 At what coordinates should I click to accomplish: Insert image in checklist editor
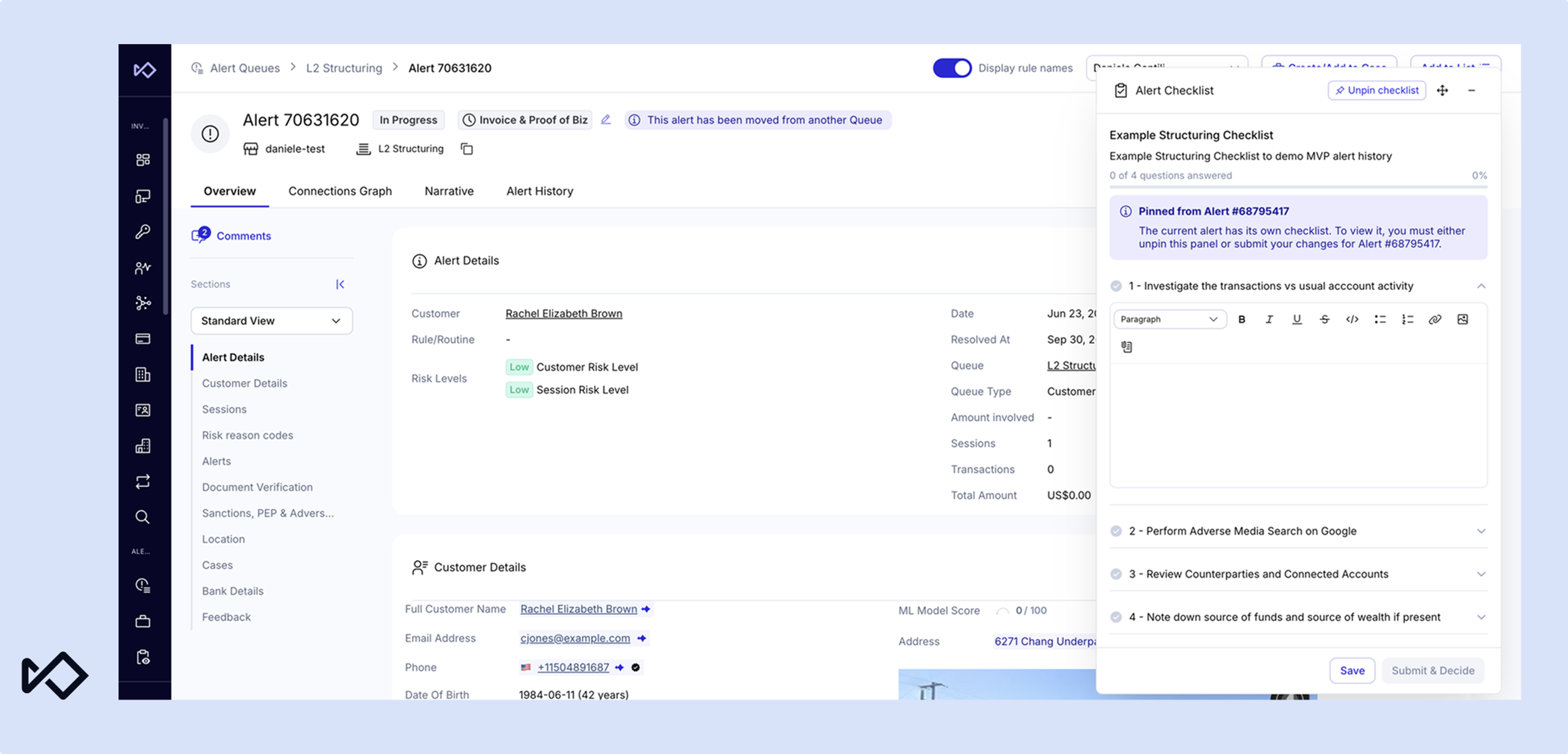coord(1463,319)
